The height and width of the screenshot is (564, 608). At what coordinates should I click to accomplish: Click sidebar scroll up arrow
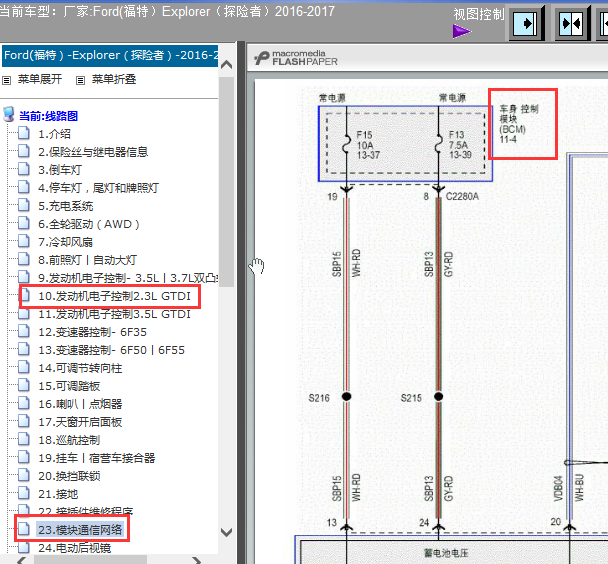click(226, 65)
